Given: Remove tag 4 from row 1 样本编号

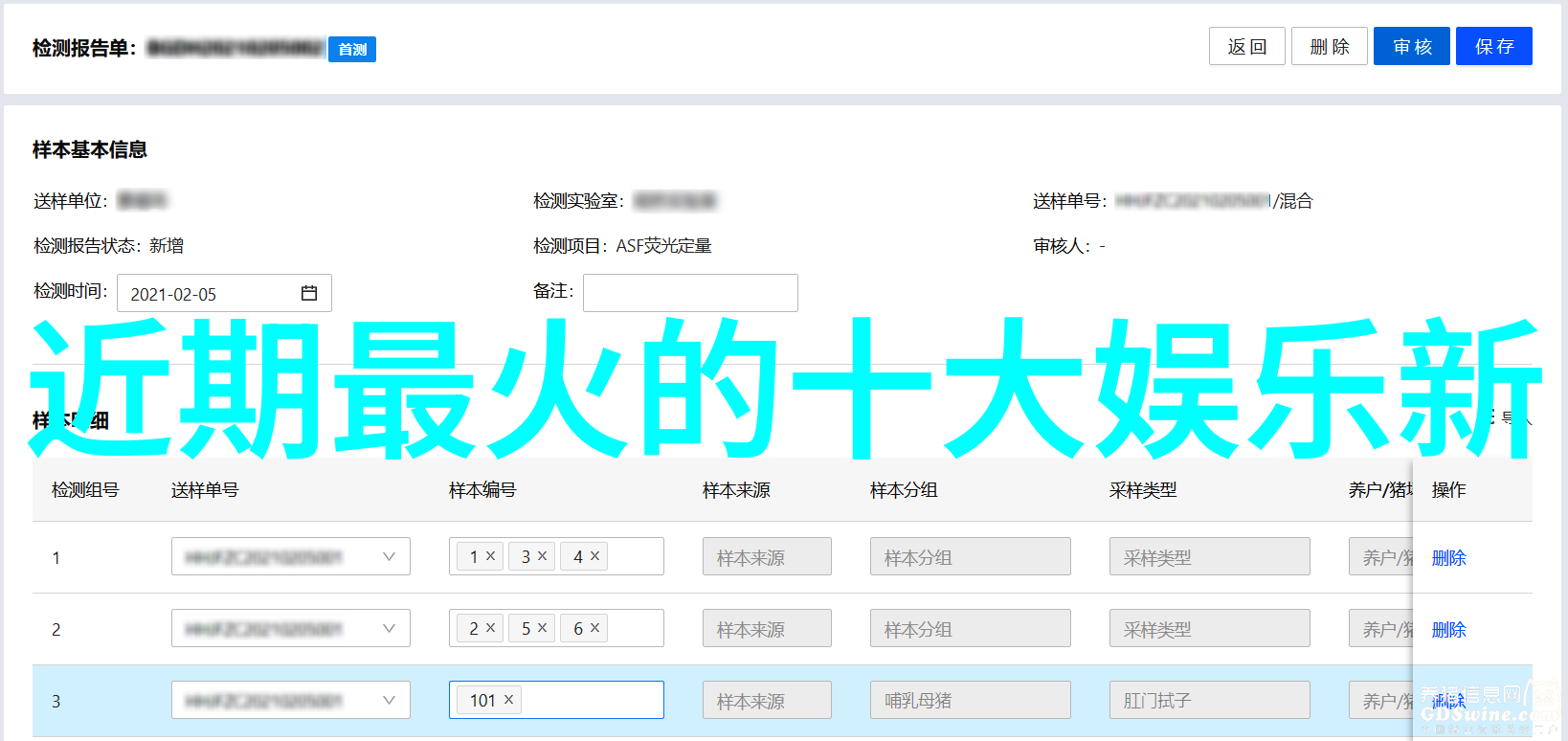Looking at the screenshot, I should (594, 555).
